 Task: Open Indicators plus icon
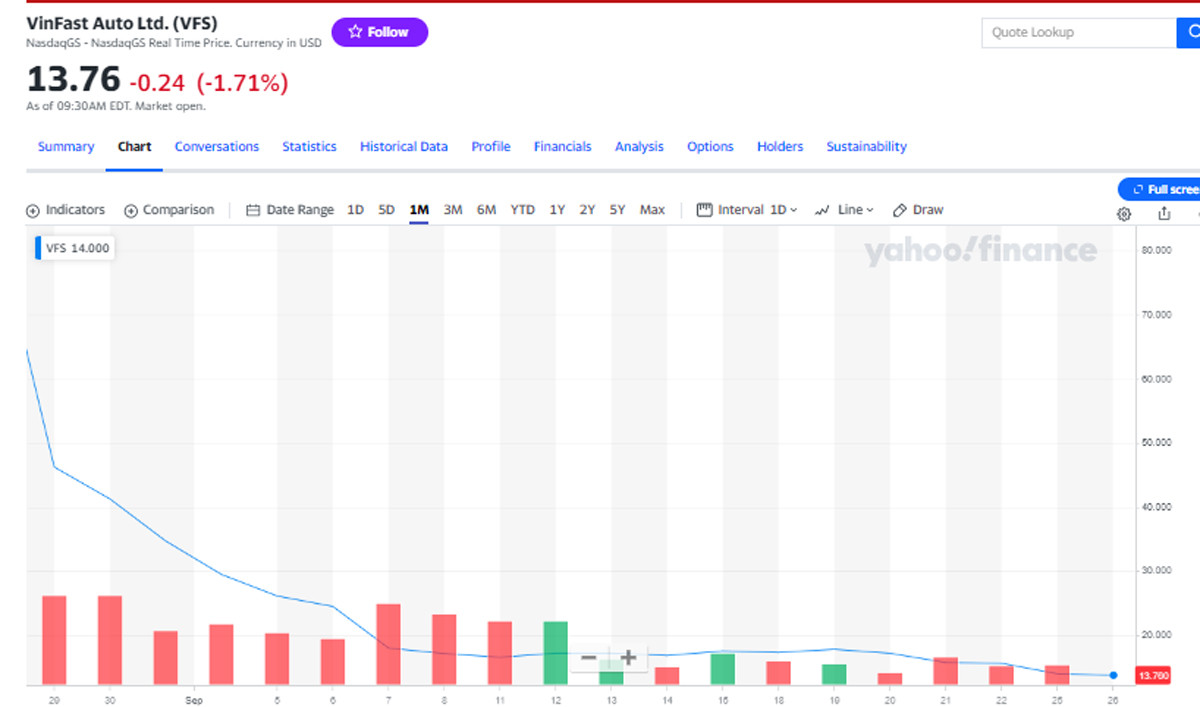(x=33, y=210)
